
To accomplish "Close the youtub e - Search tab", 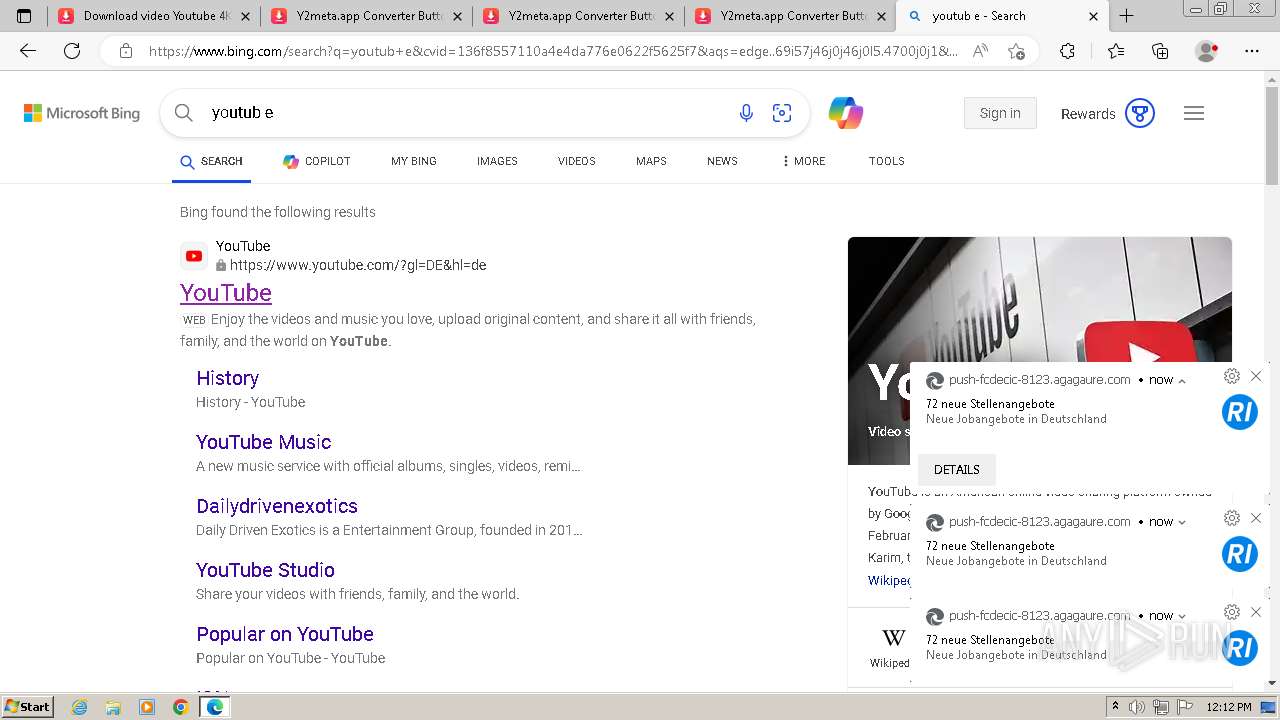I will point(1093,16).
